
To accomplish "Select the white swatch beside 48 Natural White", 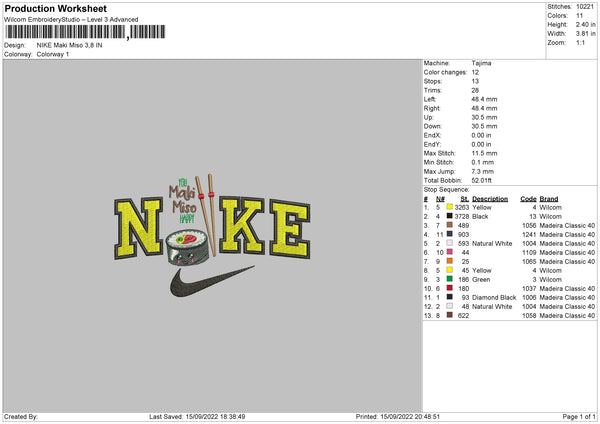I will 450,307.
